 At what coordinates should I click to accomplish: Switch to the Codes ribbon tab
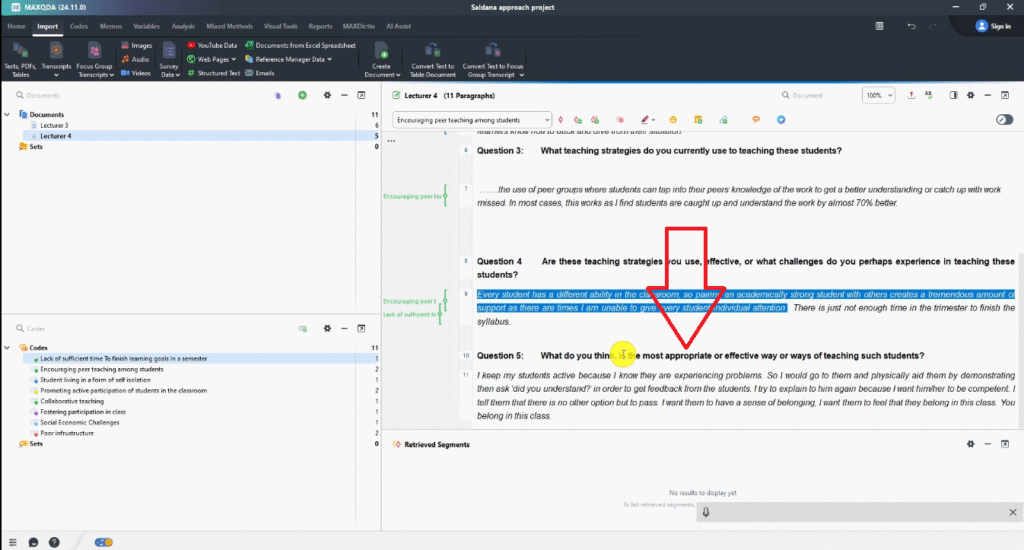[x=78, y=25]
